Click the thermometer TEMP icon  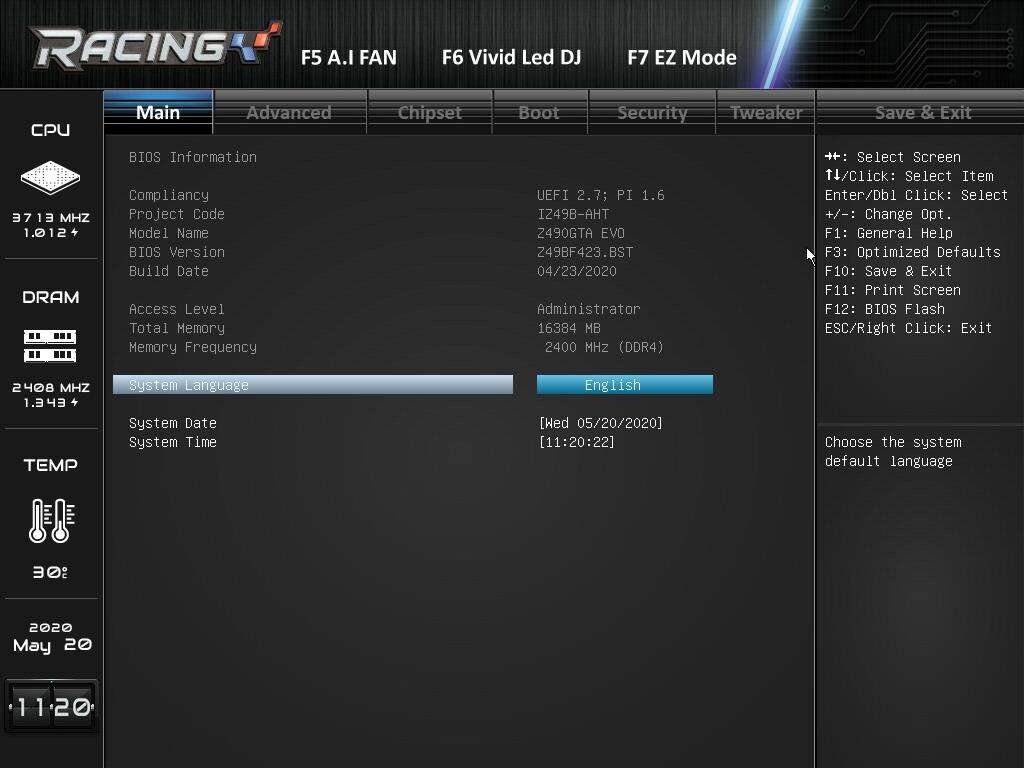click(52, 520)
